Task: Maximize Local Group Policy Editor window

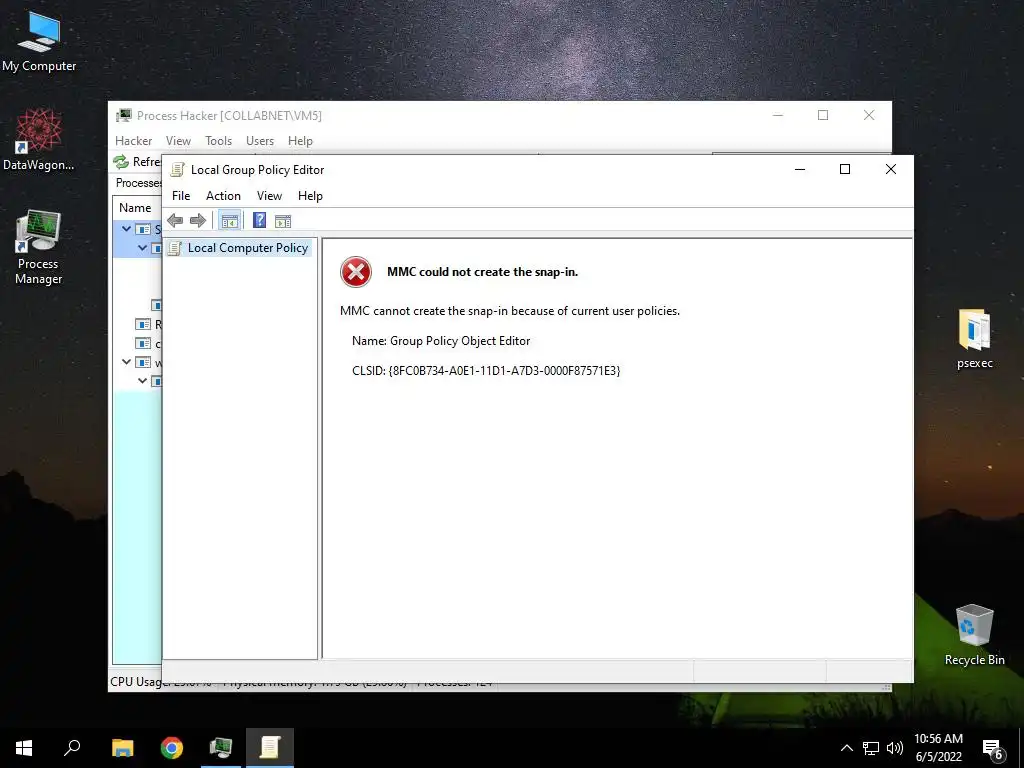Action: [x=844, y=169]
